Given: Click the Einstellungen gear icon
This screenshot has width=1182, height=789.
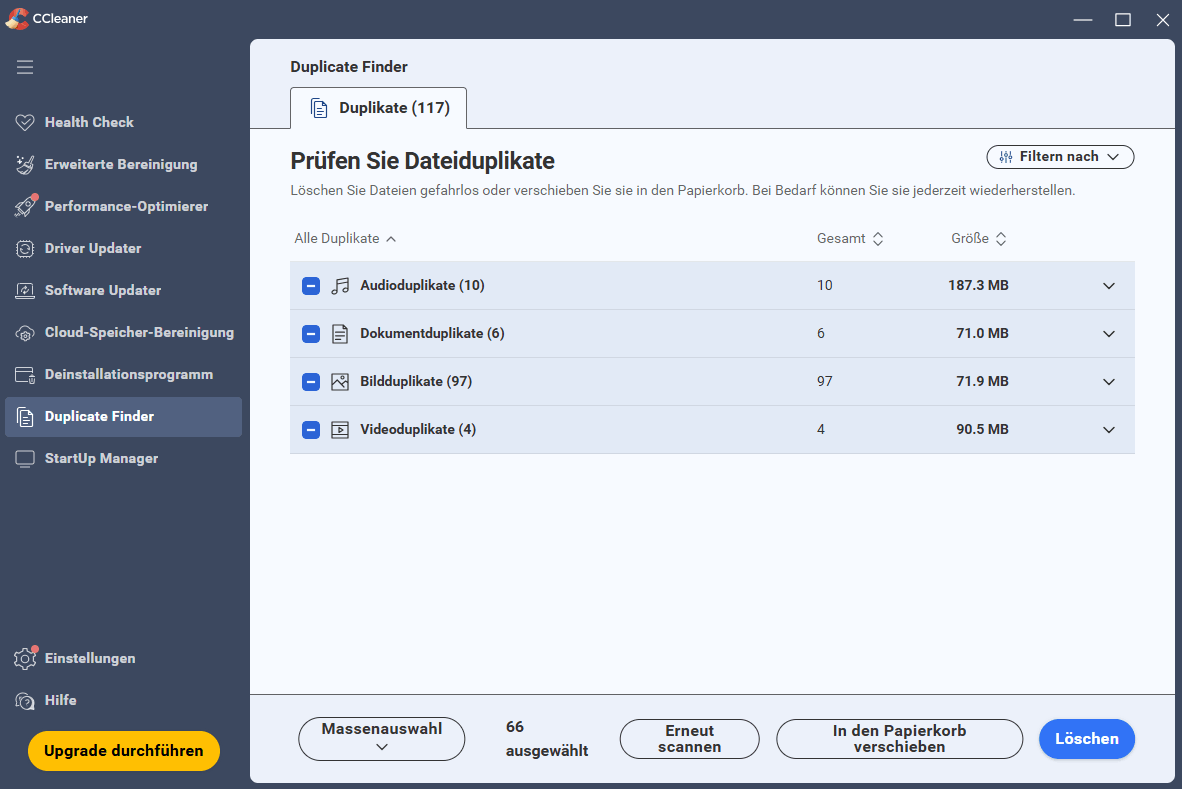Looking at the screenshot, I should click(25, 658).
